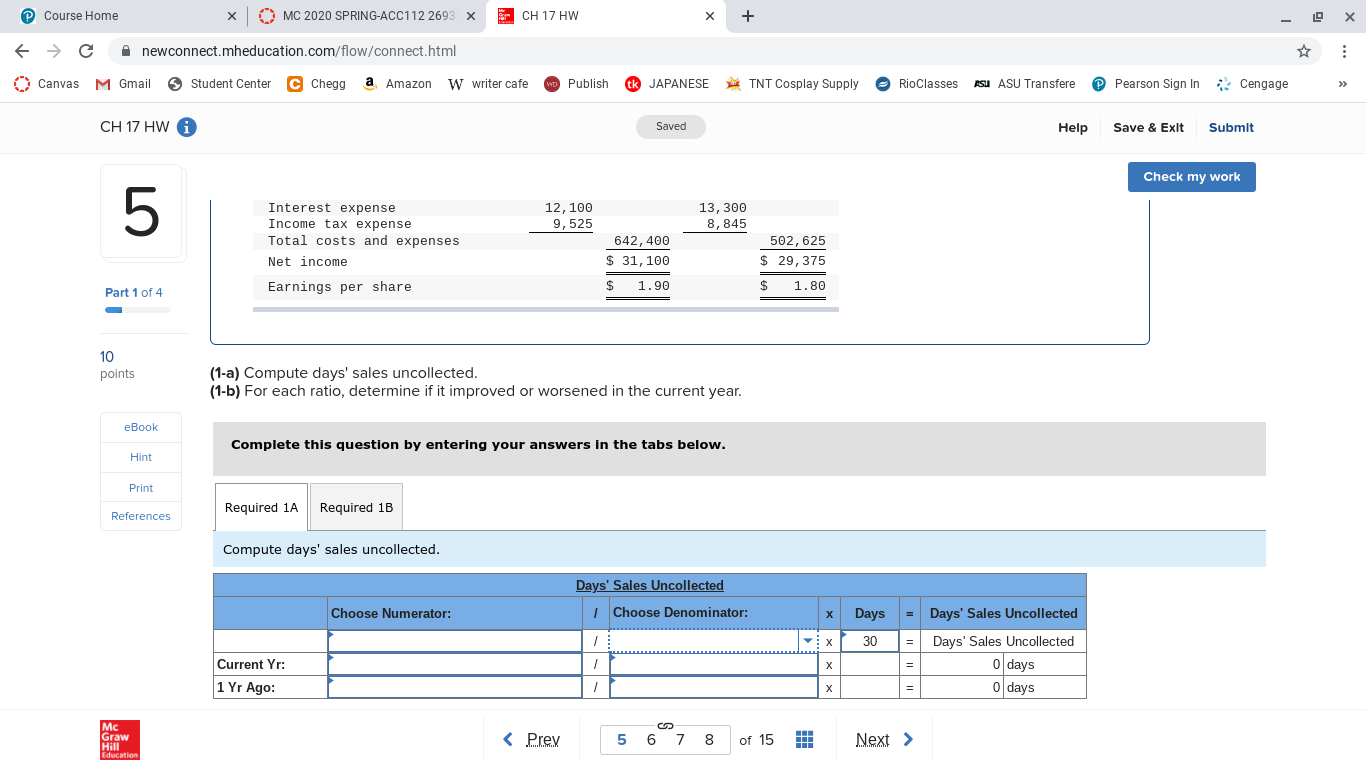Click the CH 17 HW info icon
Screen dimensions: 1366x768
[x=187, y=127]
